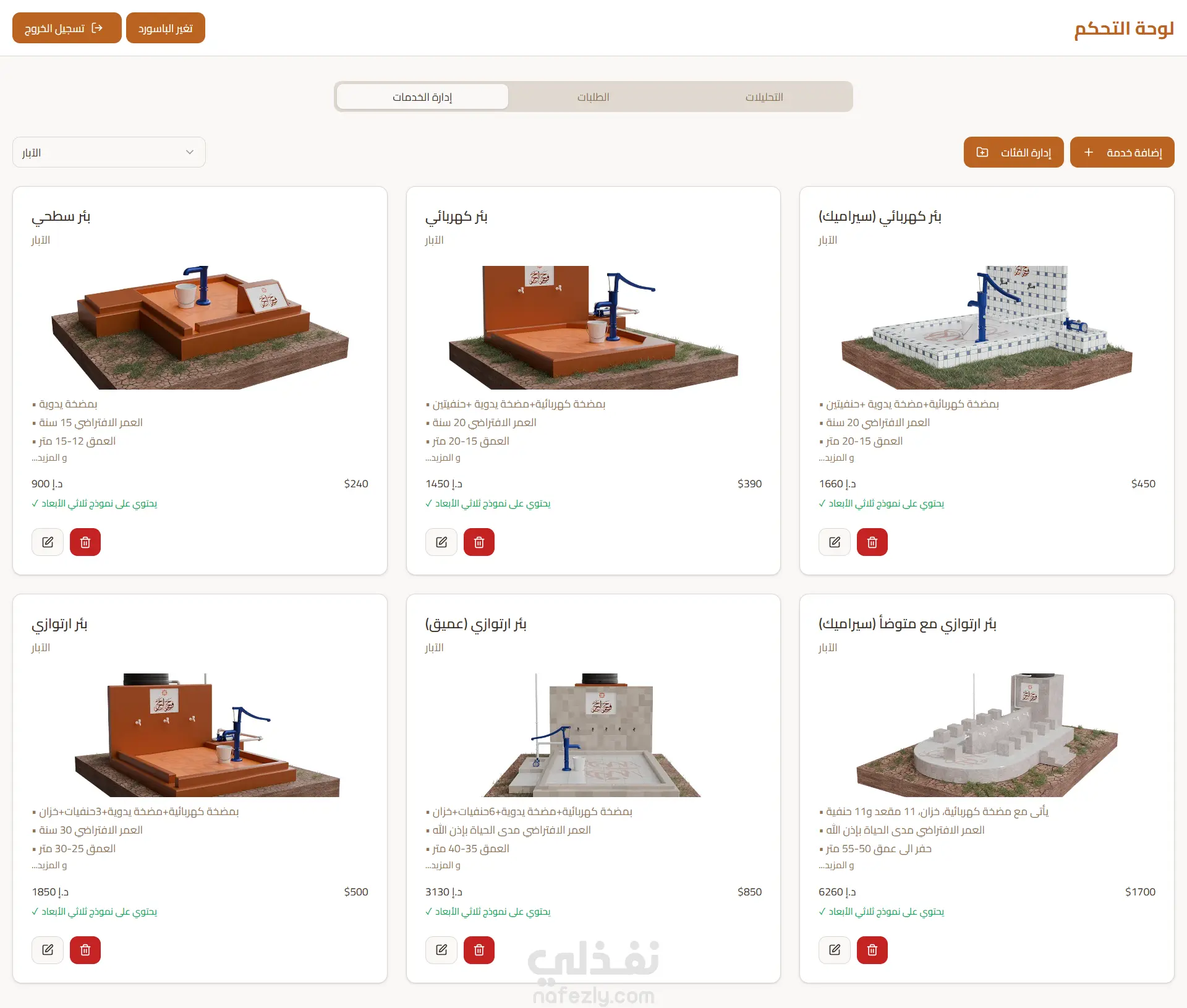Click trash icon on بئر كهربائي card
The width and height of the screenshot is (1187, 1008).
coord(479,542)
